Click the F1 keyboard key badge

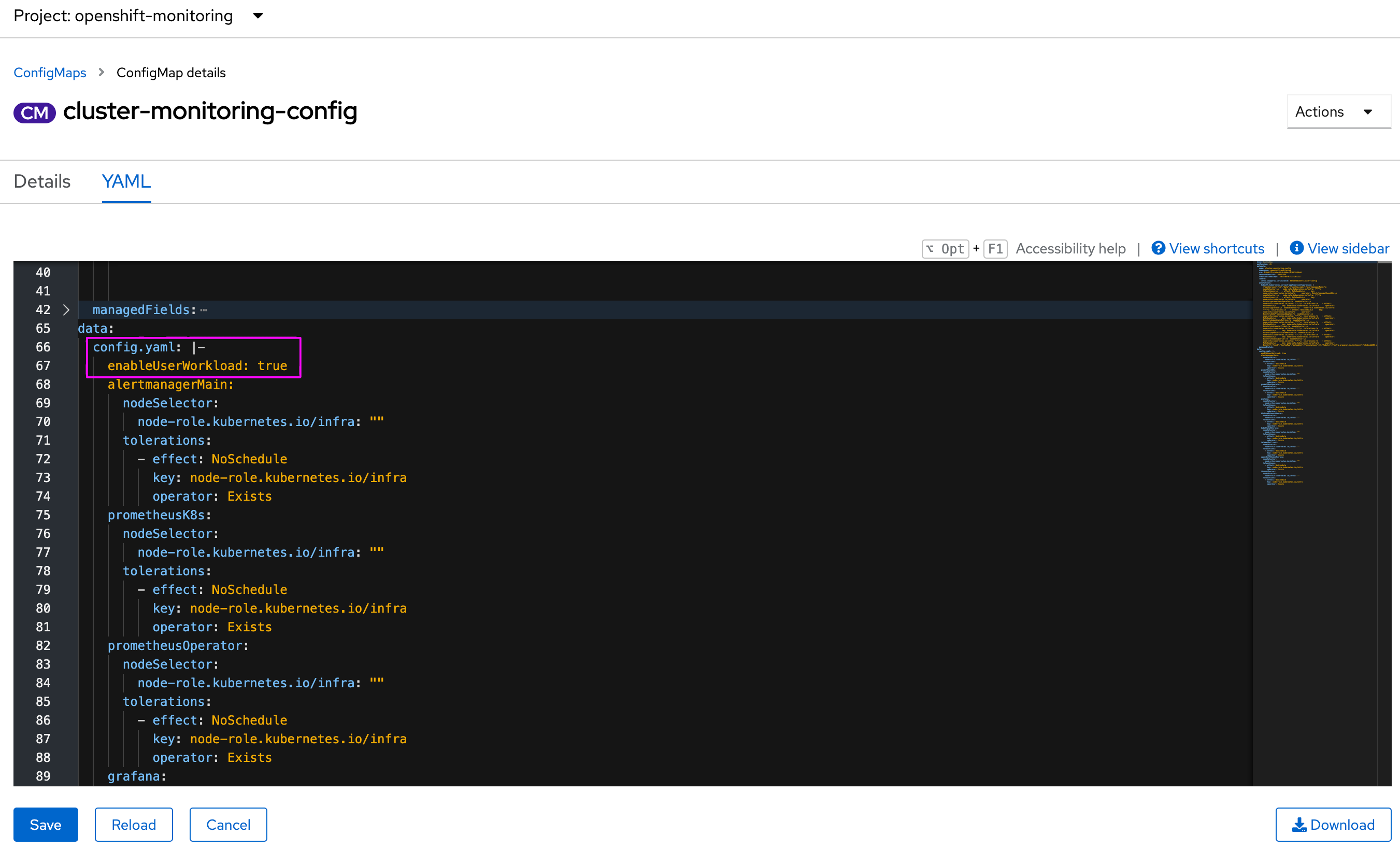click(x=995, y=249)
